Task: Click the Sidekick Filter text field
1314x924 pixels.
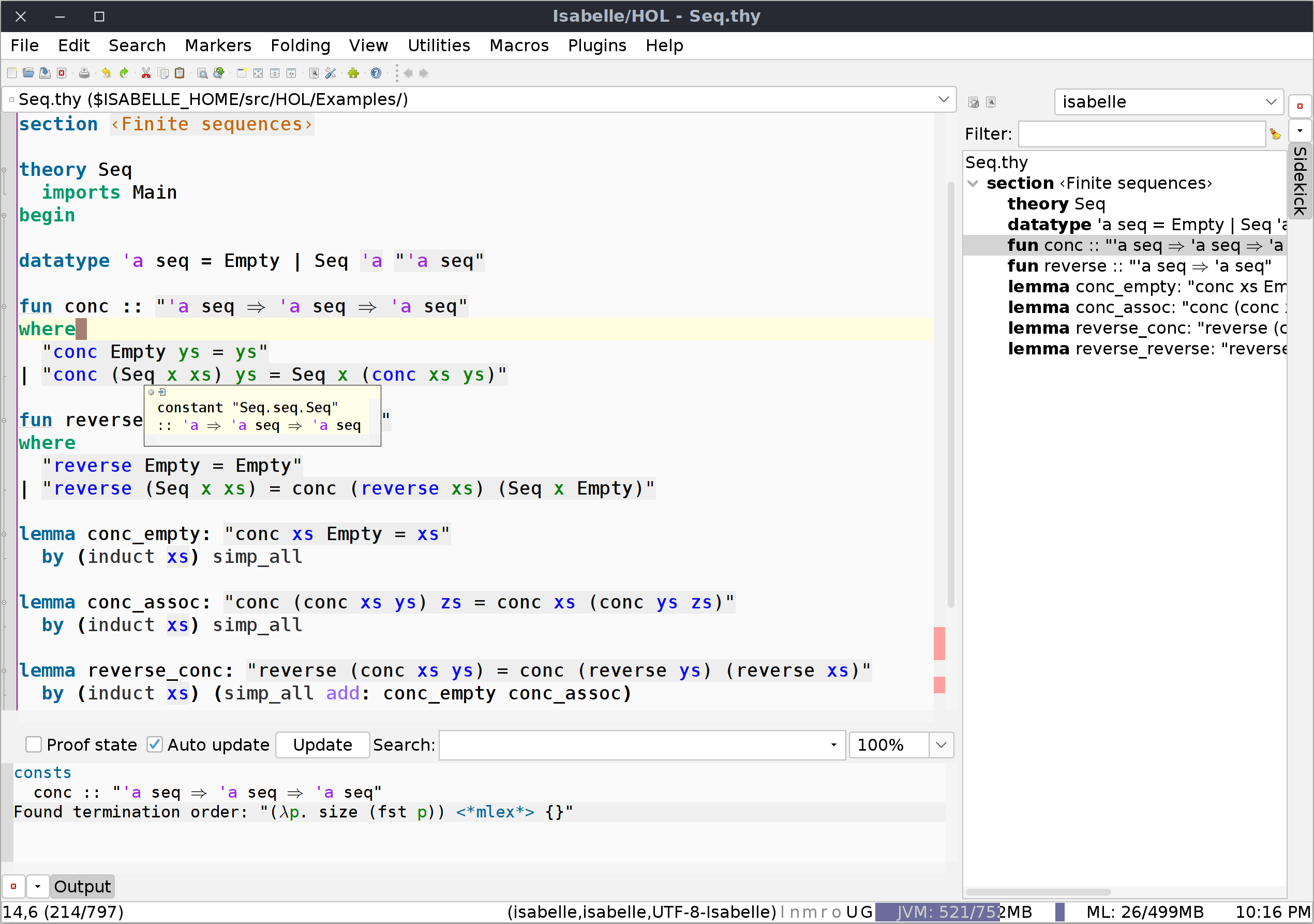Action: [x=1141, y=134]
